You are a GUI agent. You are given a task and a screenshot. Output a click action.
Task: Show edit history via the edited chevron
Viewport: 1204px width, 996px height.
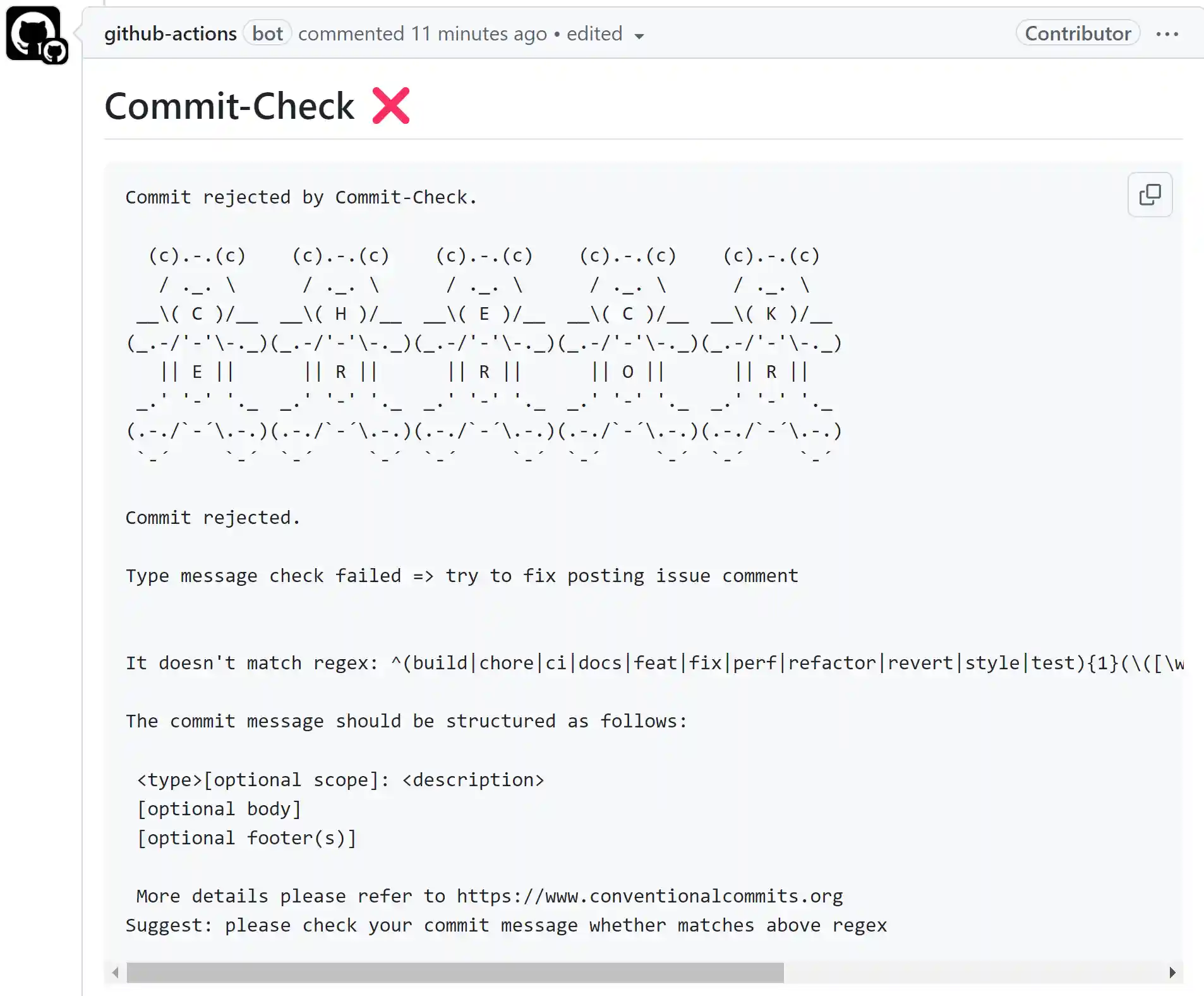tap(639, 36)
